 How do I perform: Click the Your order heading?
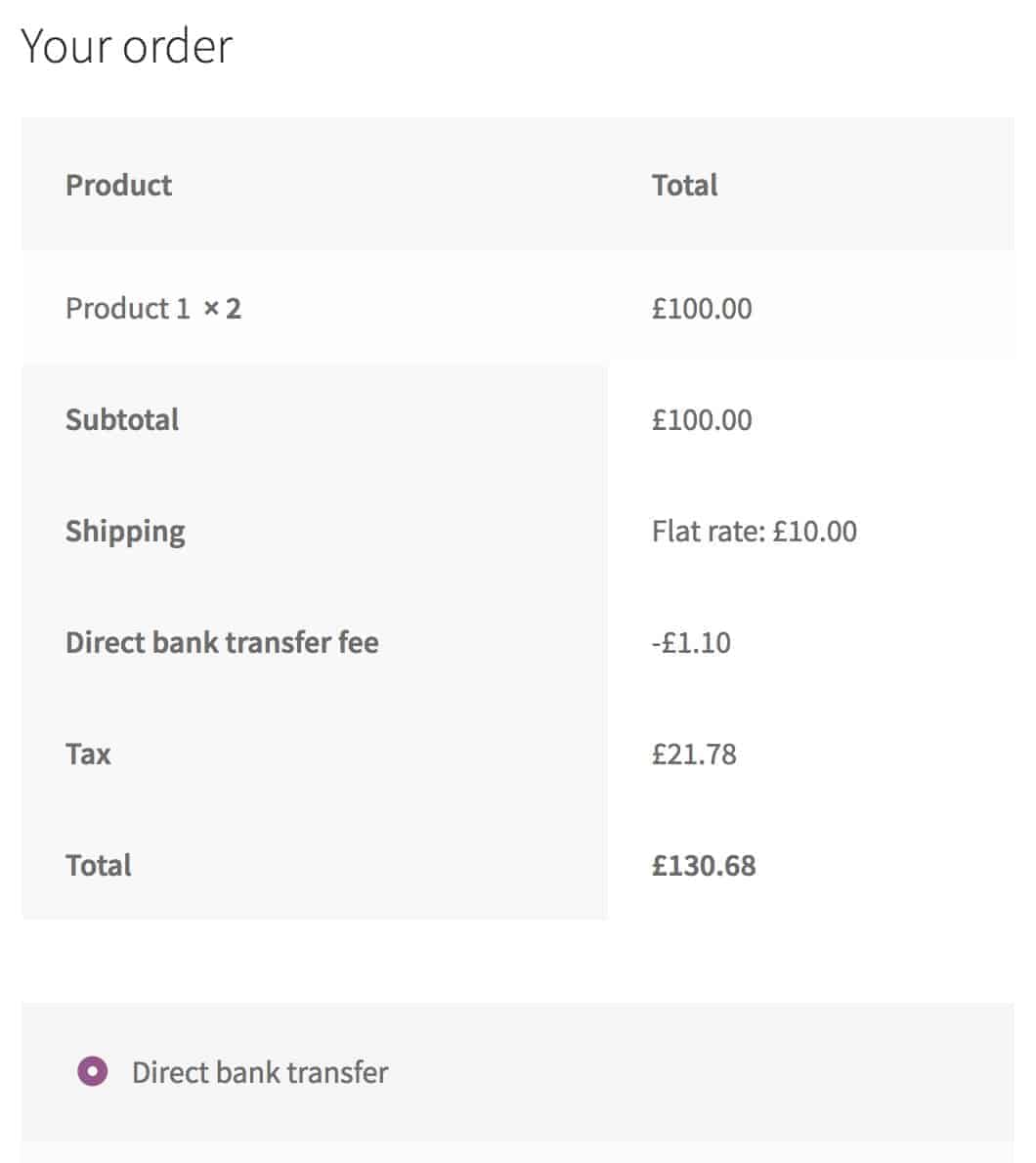click(x=127, y=46)
